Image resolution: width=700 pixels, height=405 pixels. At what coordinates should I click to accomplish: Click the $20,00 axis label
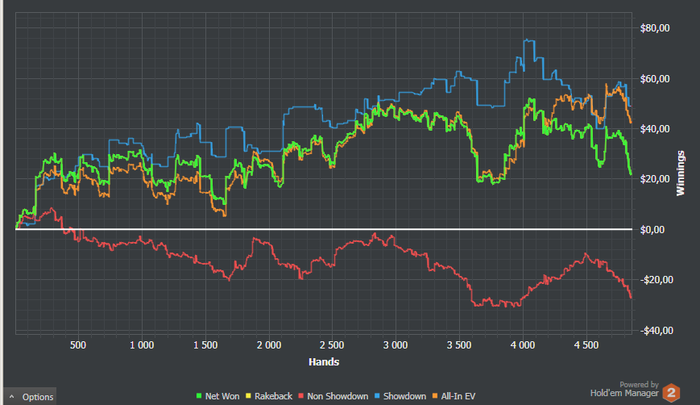pyautogui.click(x=655, y=179)
